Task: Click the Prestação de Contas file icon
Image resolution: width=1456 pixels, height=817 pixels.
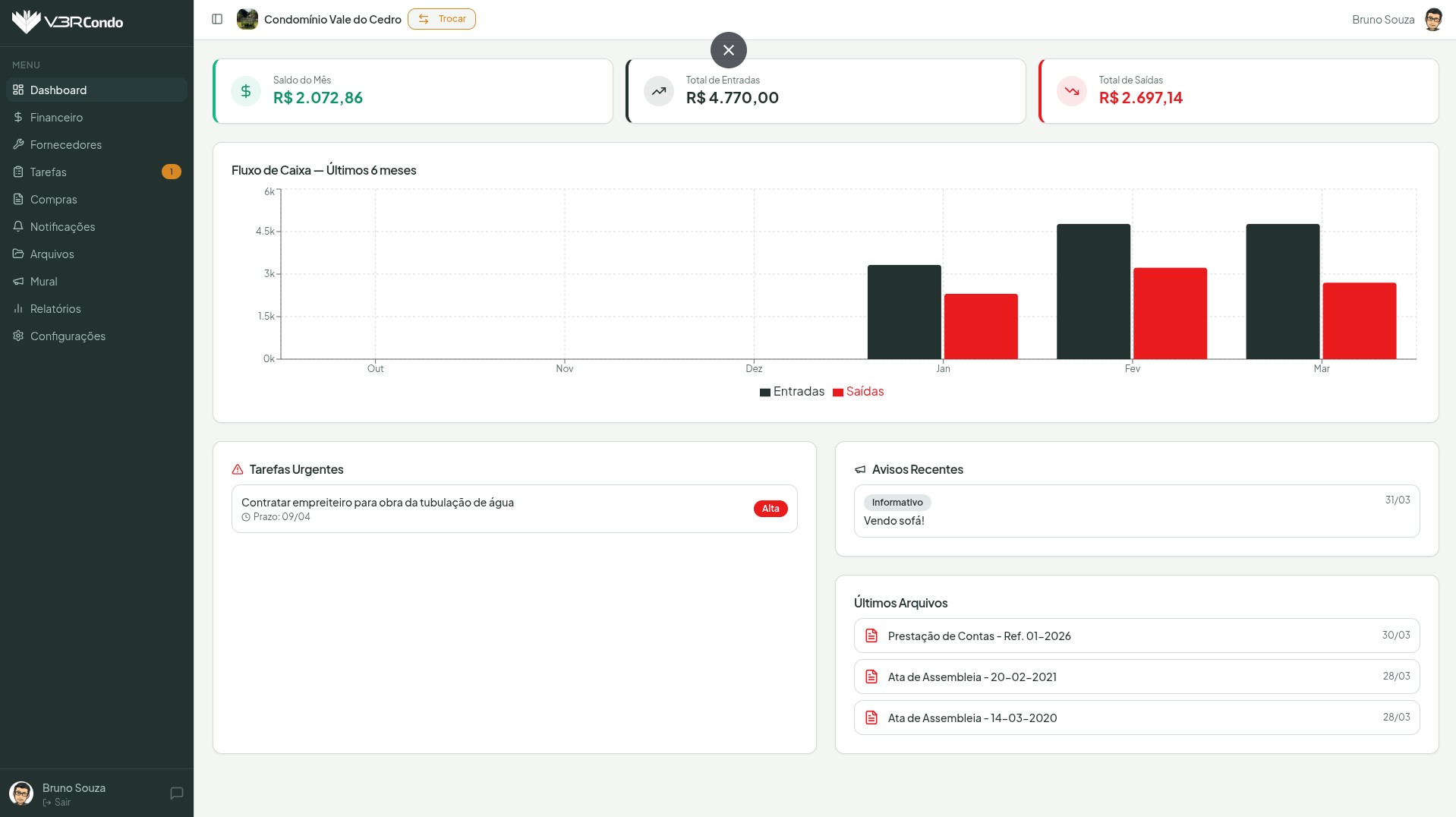Action: [871, 636]
